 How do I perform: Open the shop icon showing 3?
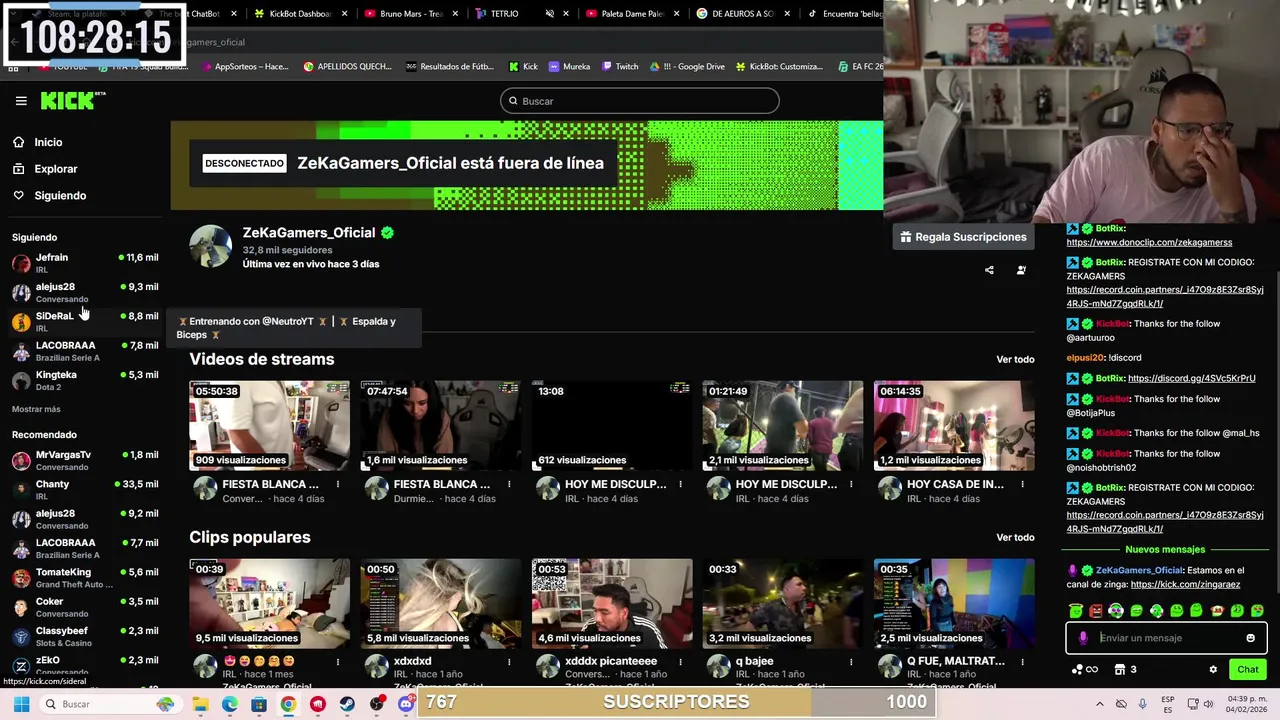click(x=1125, y=670)
